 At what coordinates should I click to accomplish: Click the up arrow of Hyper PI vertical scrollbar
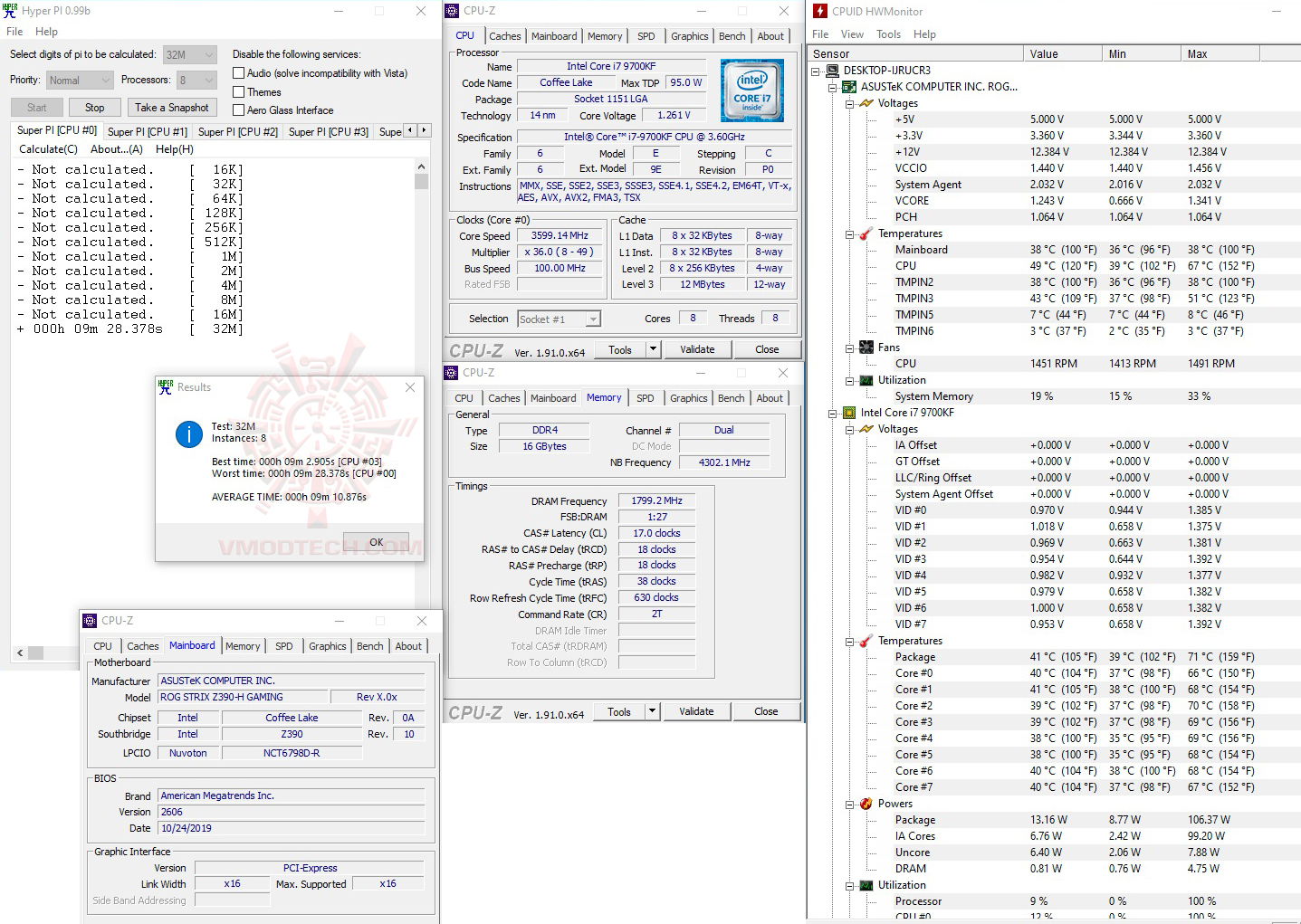[421, 167]
